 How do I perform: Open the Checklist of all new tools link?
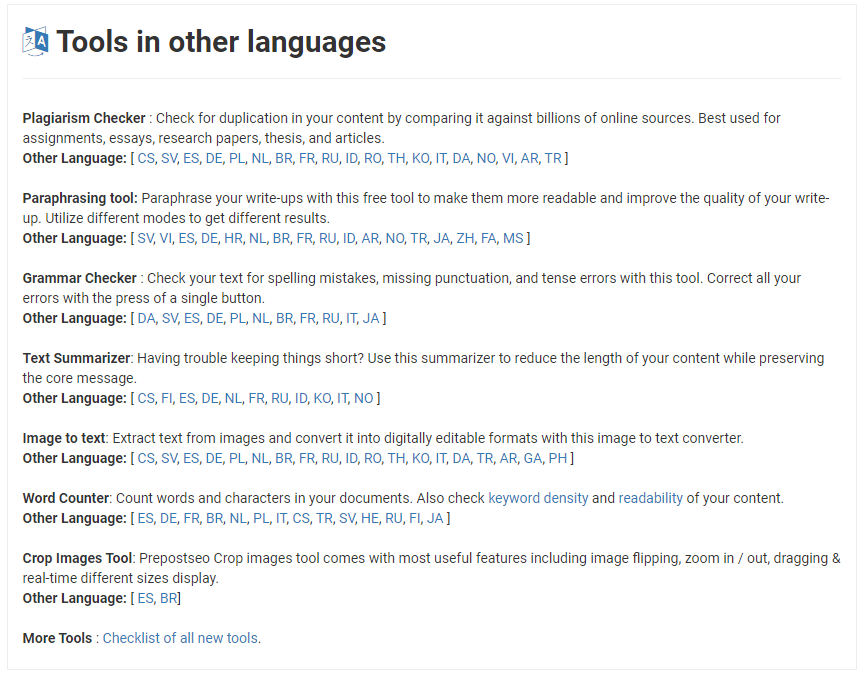click(180, 637)
